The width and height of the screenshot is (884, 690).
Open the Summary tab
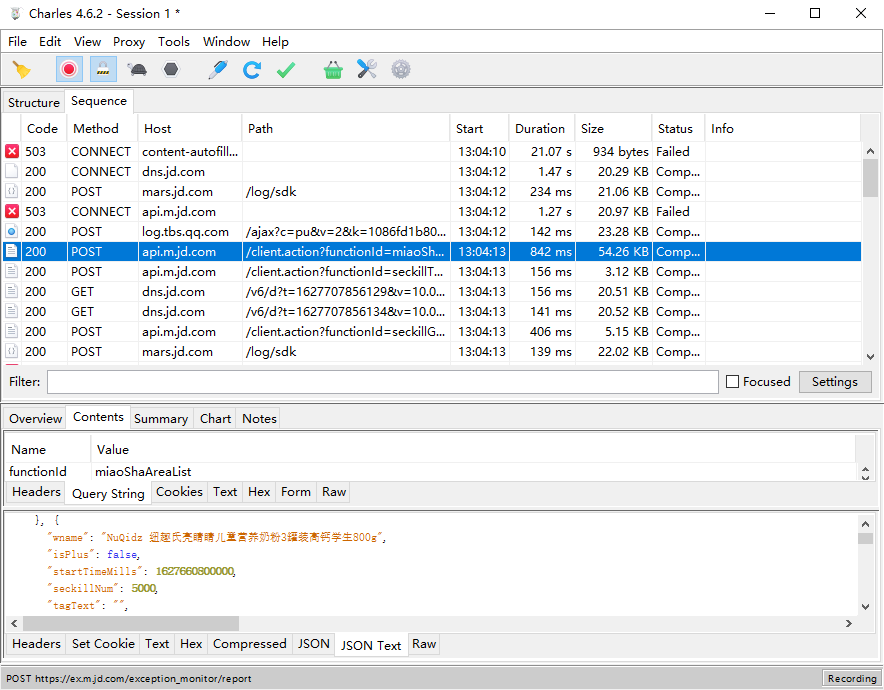point(161,419)
